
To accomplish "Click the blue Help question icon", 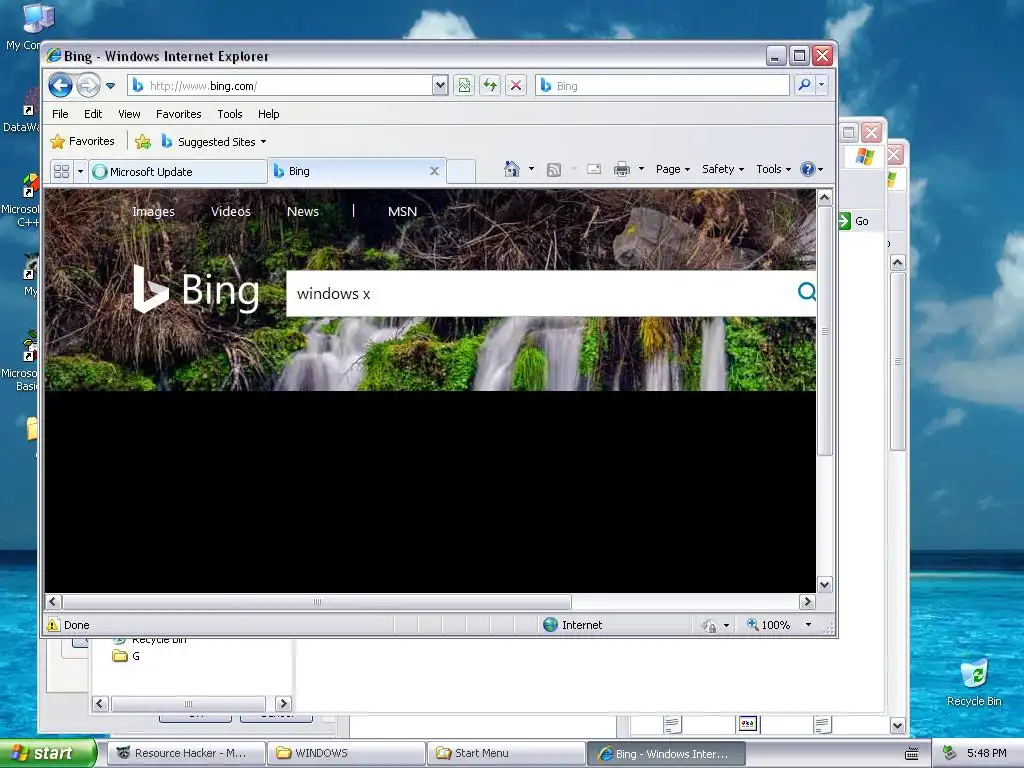I will (808, 169).
